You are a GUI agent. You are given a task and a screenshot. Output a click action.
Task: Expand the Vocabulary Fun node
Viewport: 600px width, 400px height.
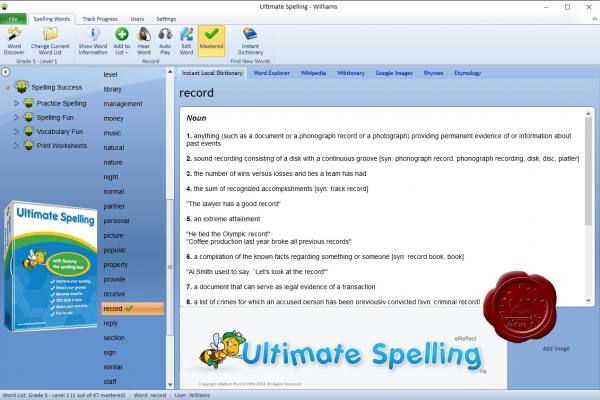16,132
